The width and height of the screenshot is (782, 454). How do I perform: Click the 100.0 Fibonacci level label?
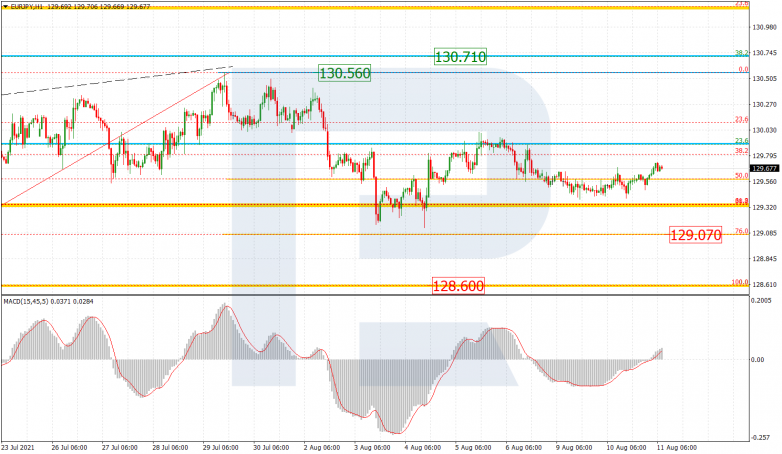tap(740, 282)
